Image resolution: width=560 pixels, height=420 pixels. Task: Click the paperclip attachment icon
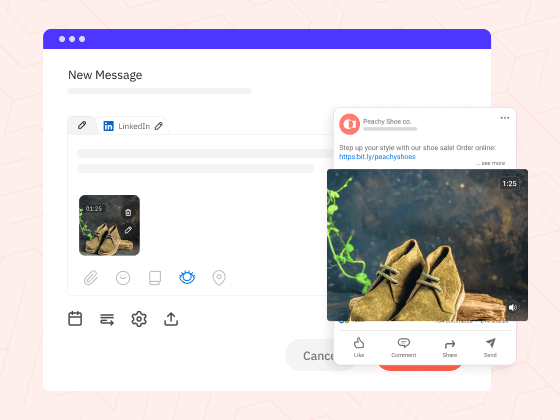[x=91, y=278]
